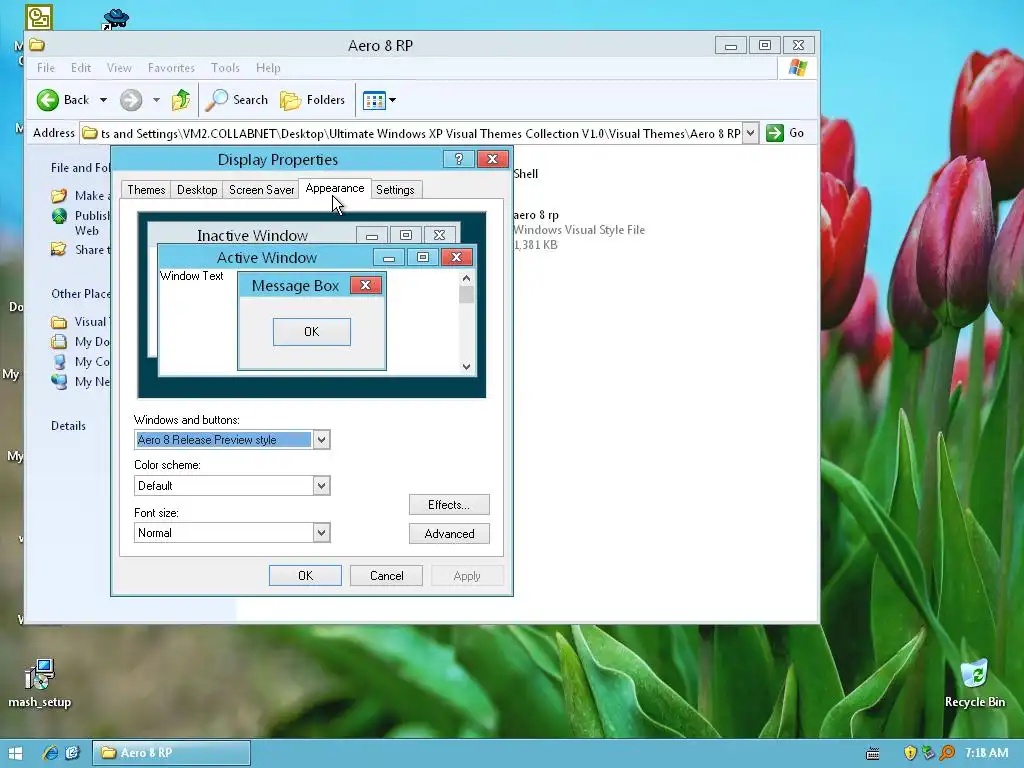
Task: Switch to the Settings tab
Action: [x=395, y=190]
